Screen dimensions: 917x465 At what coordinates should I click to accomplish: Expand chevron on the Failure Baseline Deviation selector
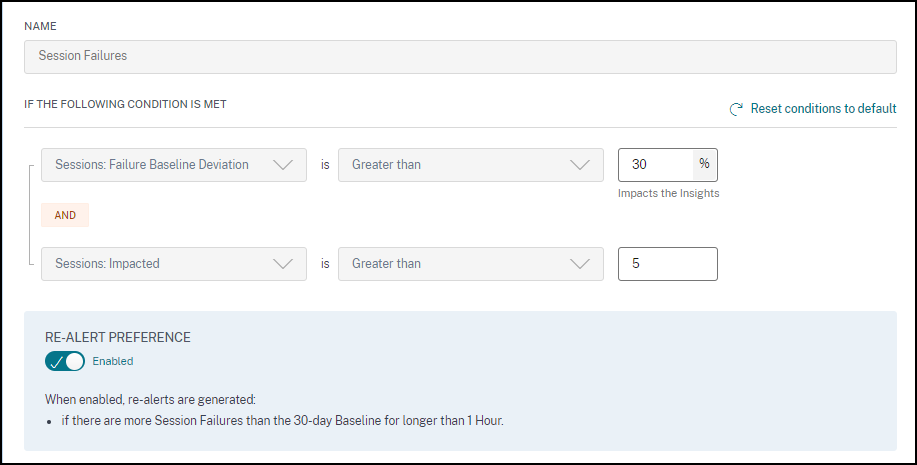point(282,165)
